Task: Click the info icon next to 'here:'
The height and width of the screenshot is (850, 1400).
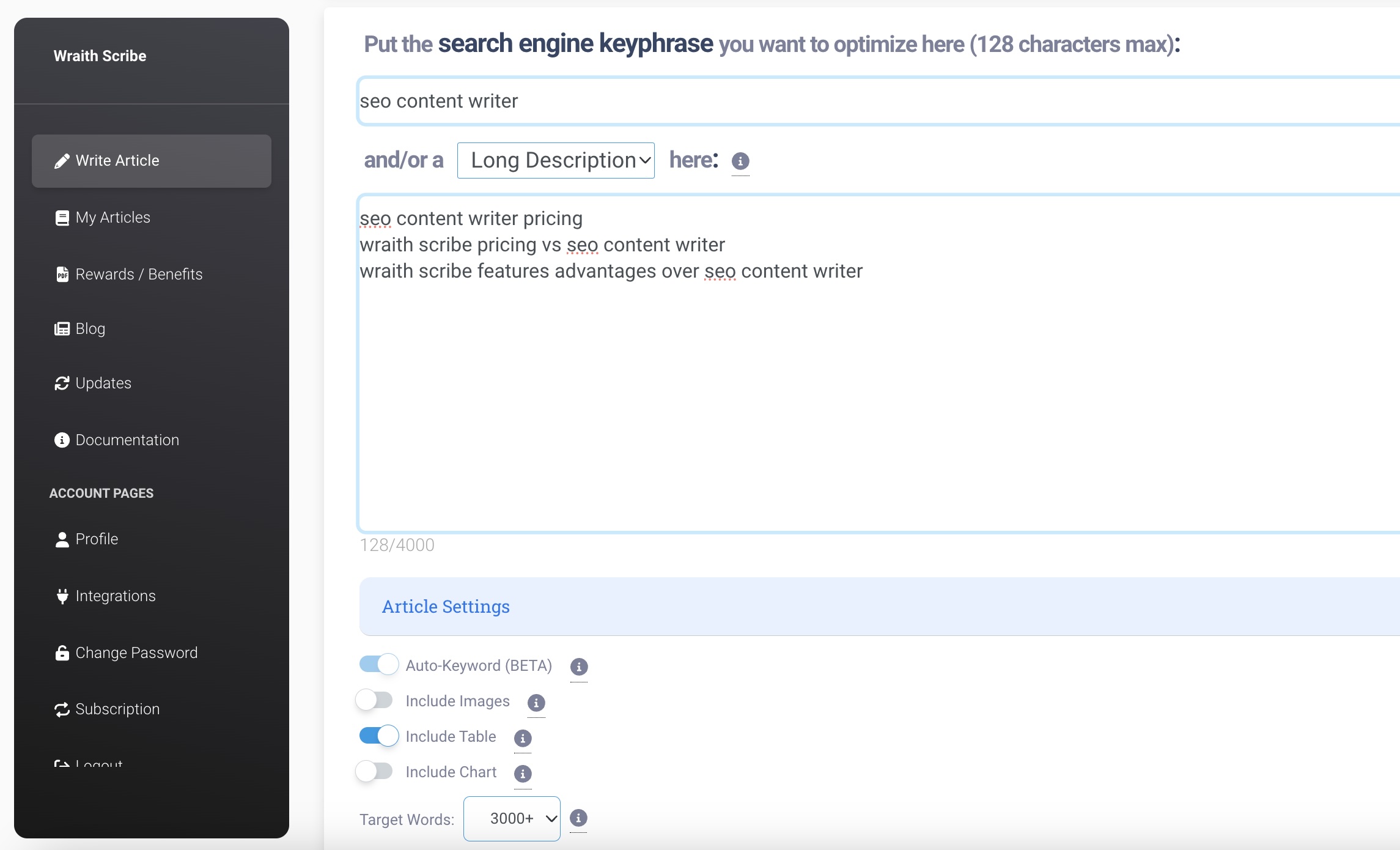Action: 740,161
